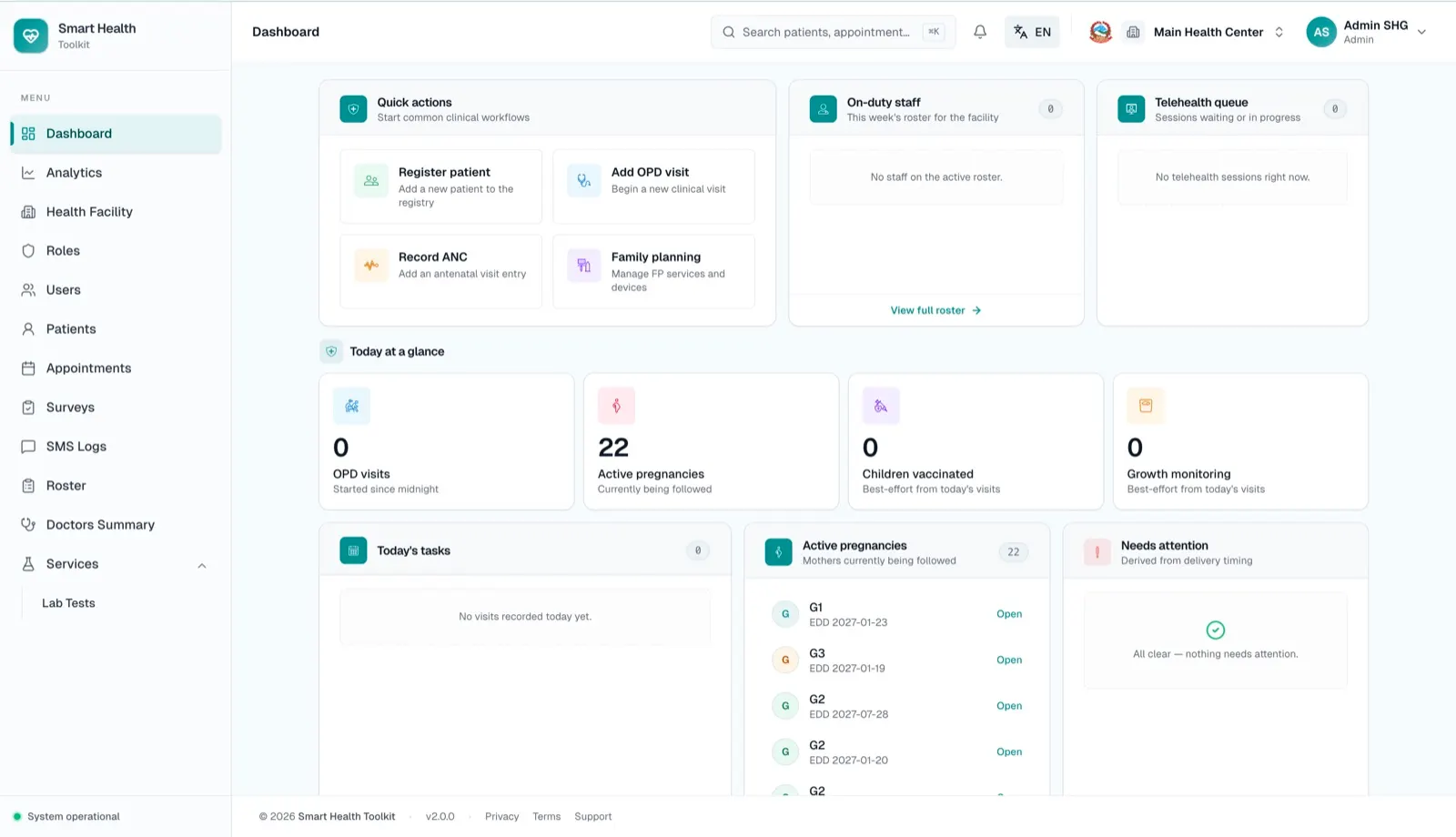Click the 'No staff on the active roster.' message
This screenshot has width=1456, height=837.
(x=936, y=177)
